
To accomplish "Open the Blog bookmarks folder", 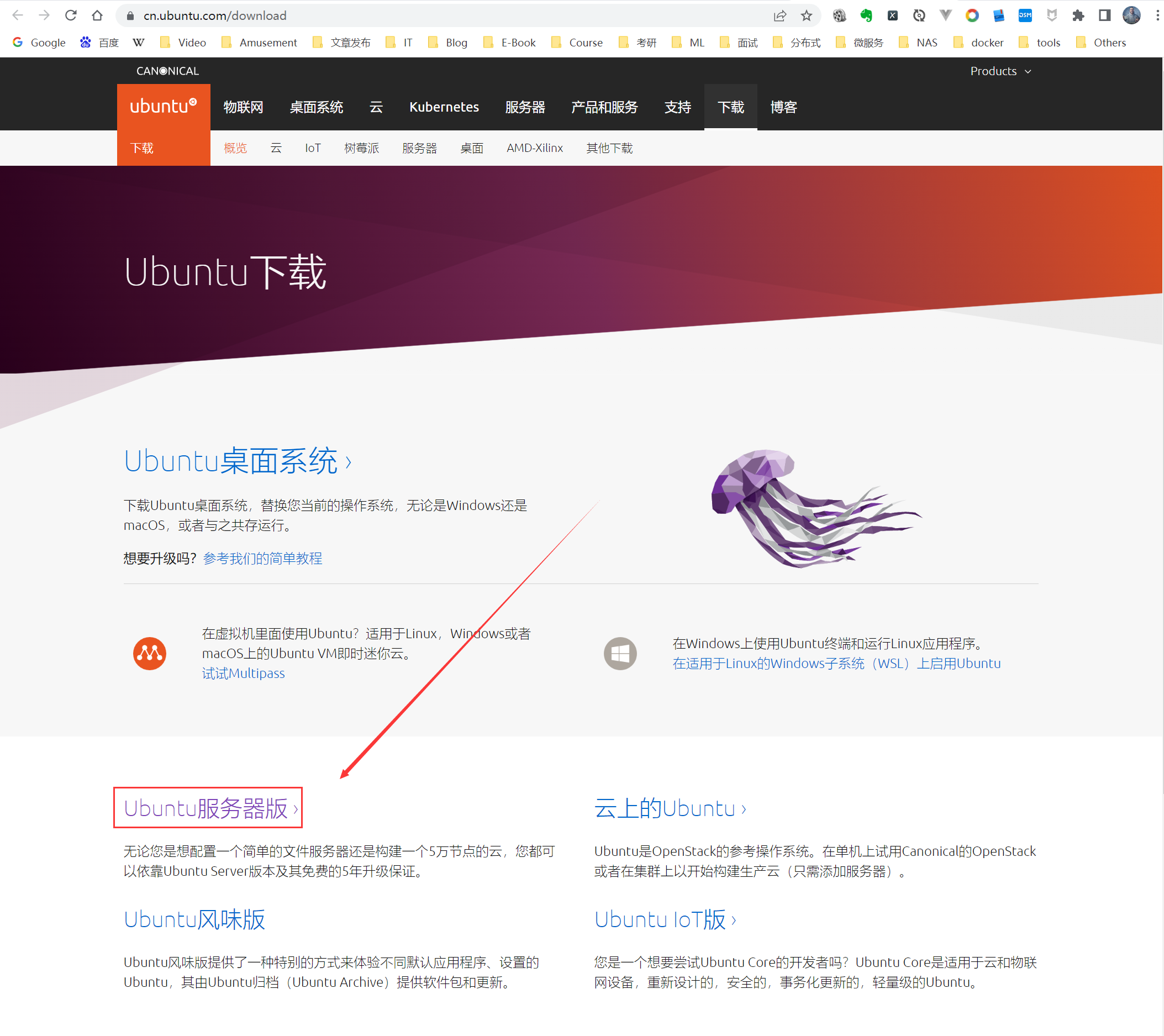I will 448,43.
